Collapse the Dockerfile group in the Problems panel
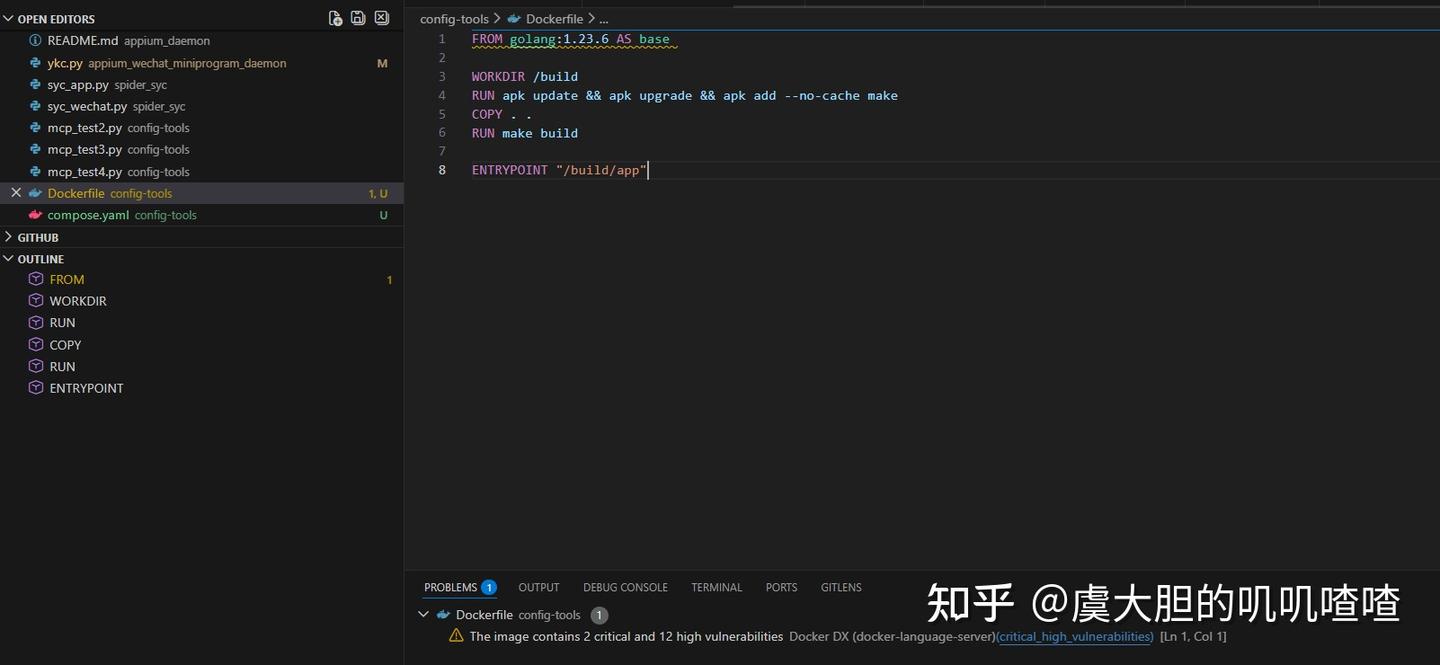The width and height of the screenshot is (1440, 665). pyautogui.click(x=423, y=614)
